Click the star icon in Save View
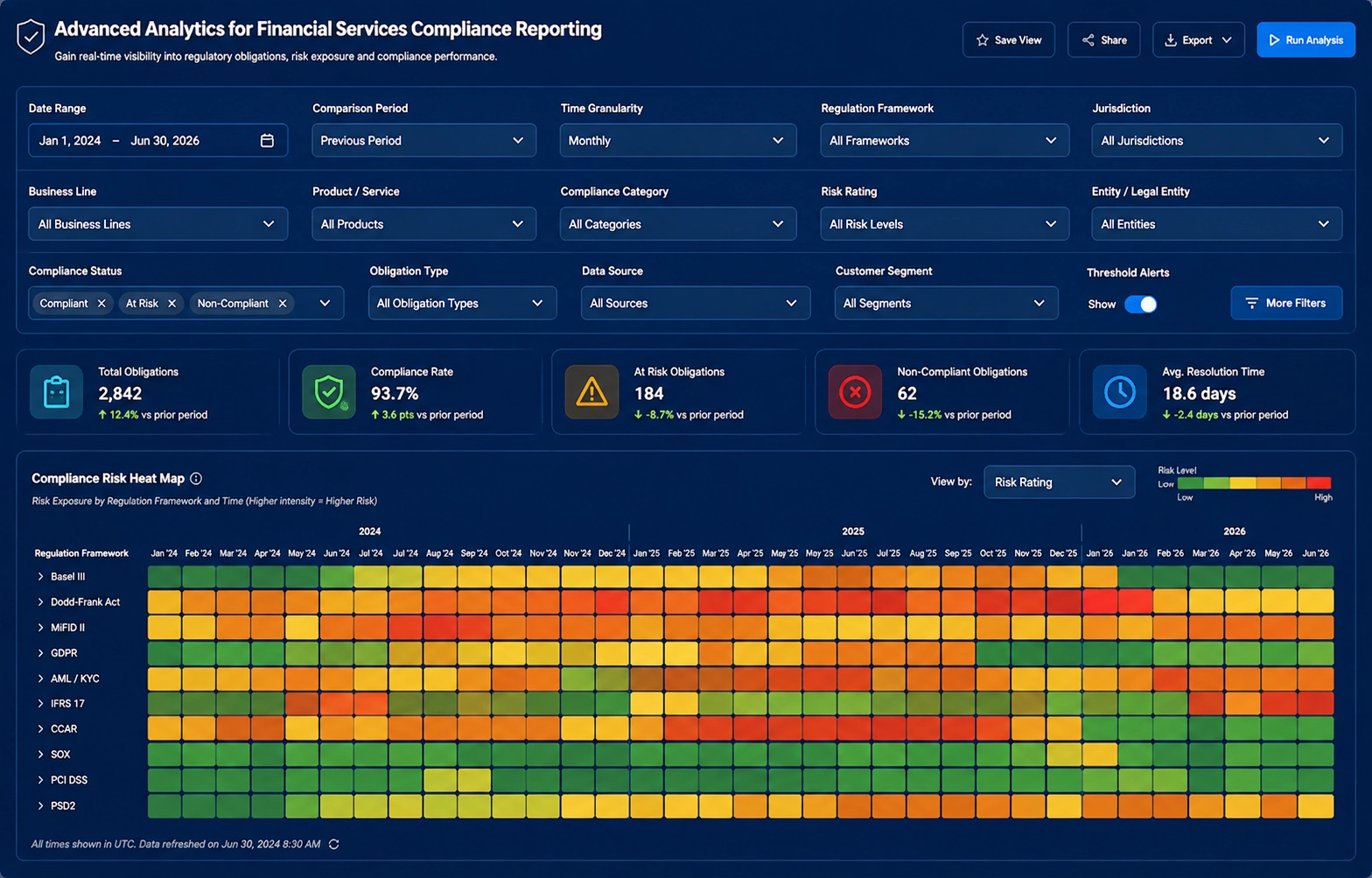The image size is (1372, 878). click(983, 40)
